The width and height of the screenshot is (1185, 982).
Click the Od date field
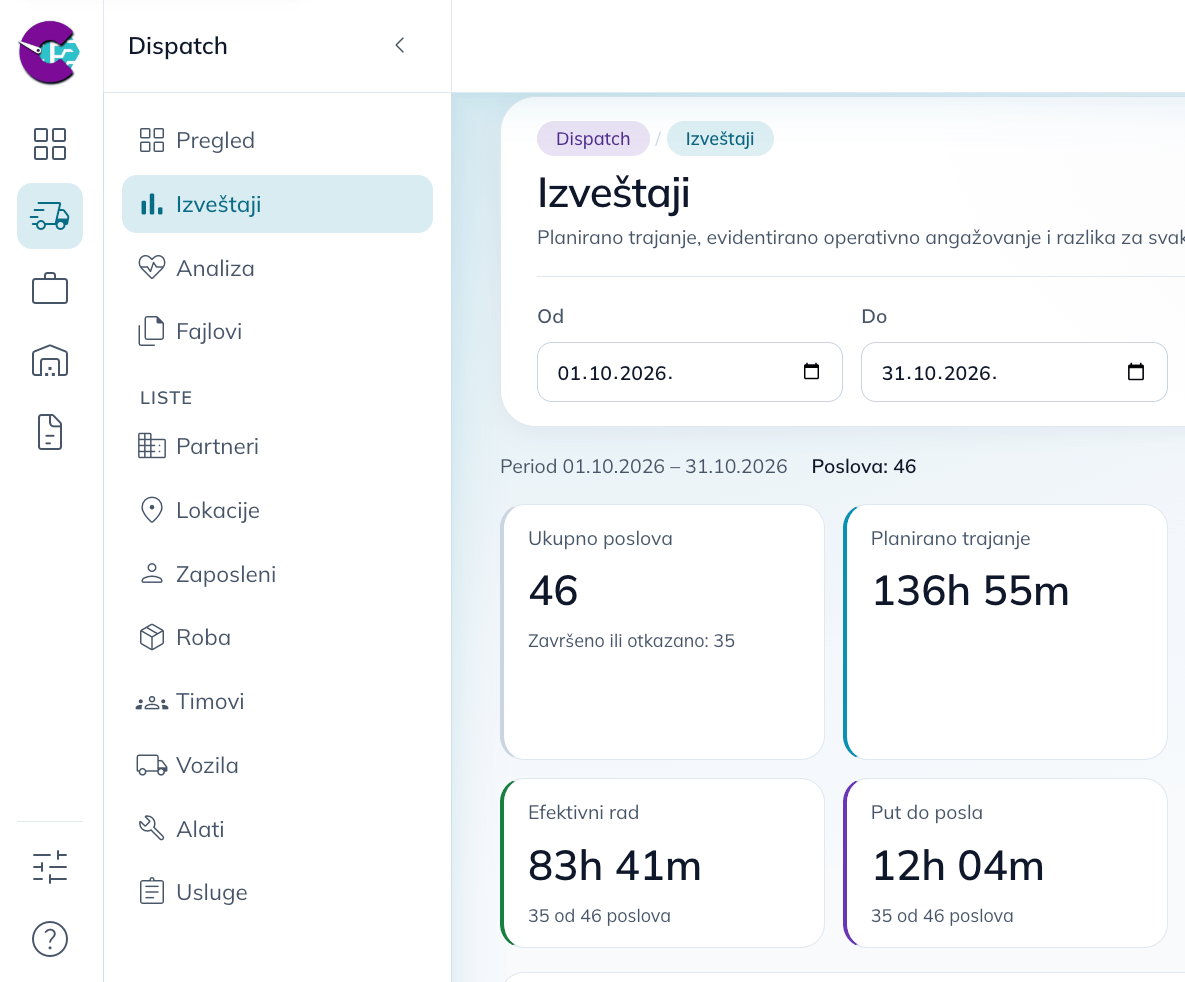pyautogui.click(x=689, y=372)
